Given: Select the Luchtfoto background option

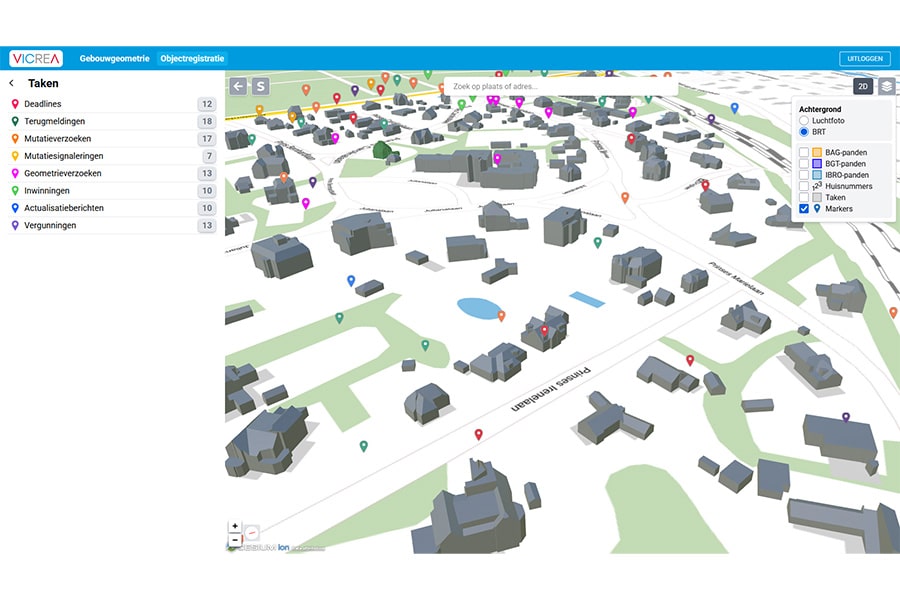Looking at the screenshot, I should point(804,120).
